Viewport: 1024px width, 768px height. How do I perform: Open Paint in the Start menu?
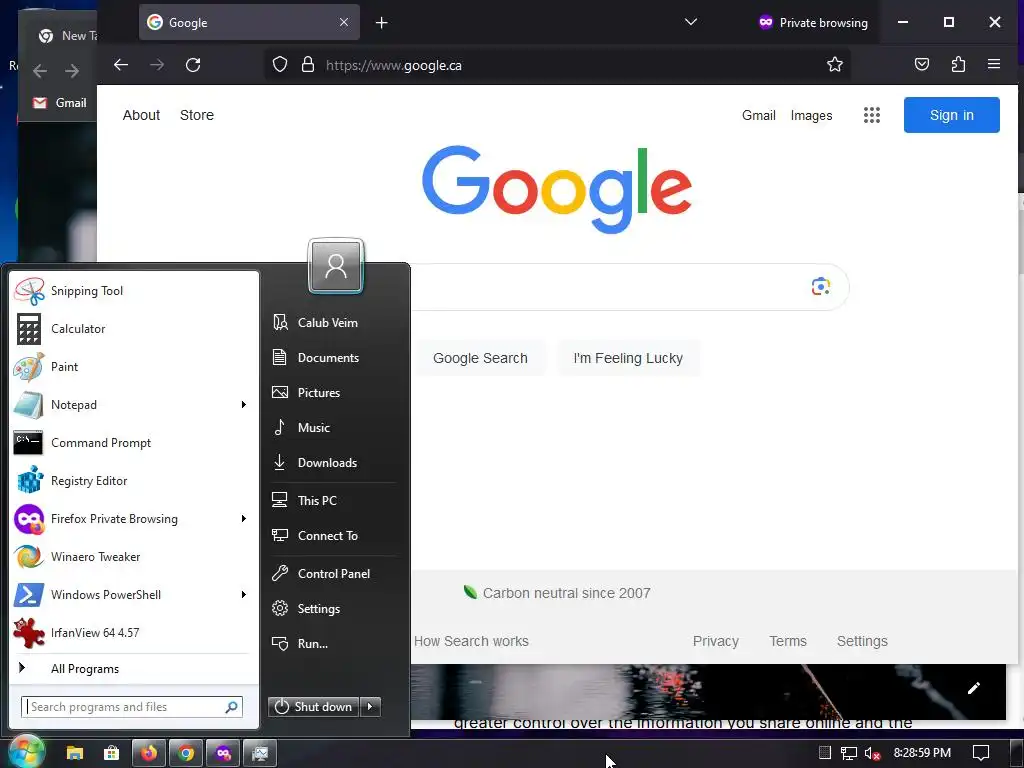pos(133,366)
